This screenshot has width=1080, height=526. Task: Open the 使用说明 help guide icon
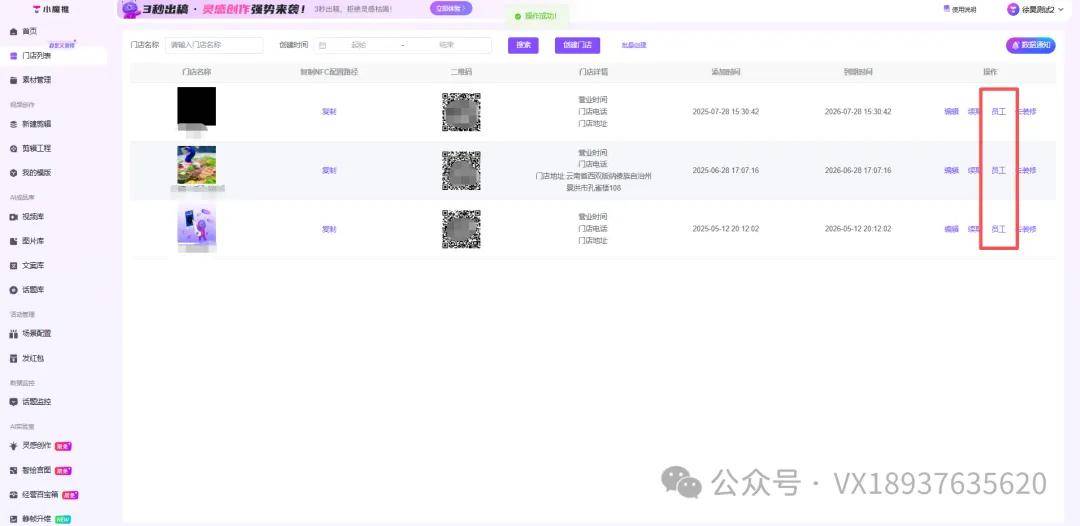point(947,9)
